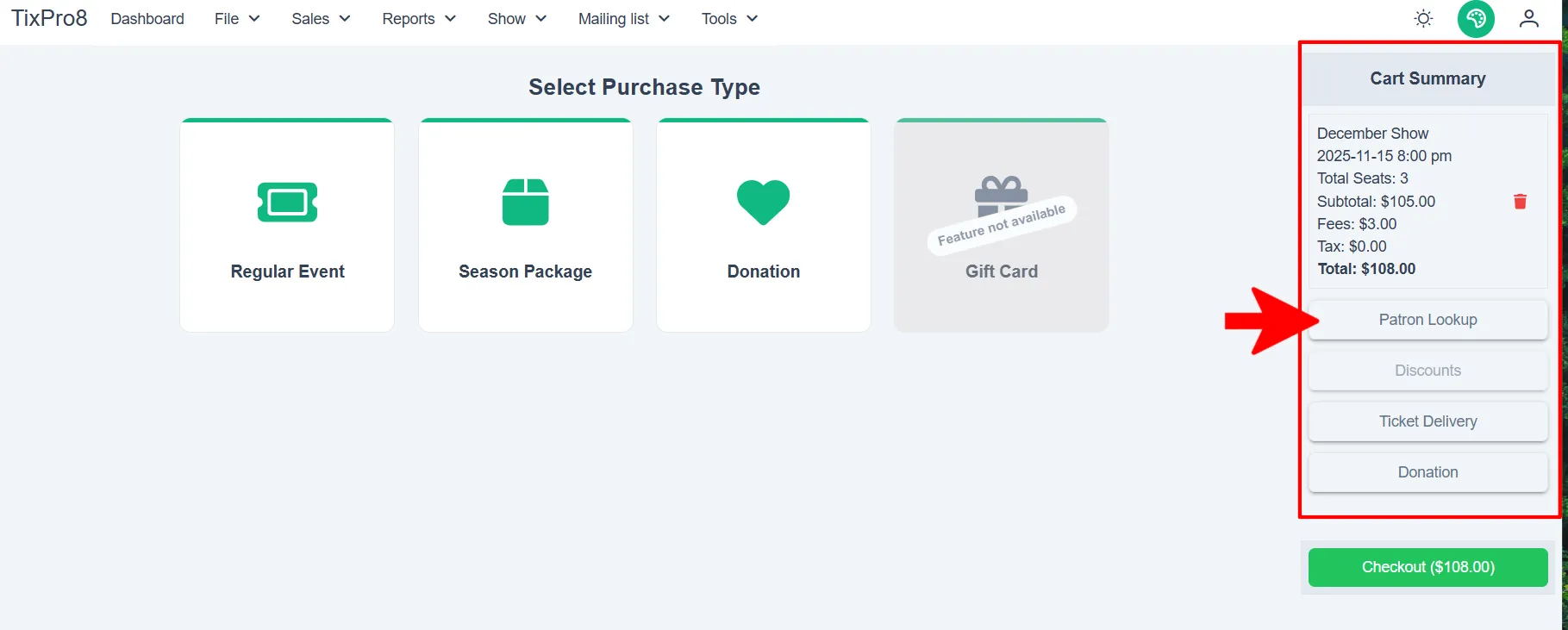The height and width of the screenshot is (630, 1568).
Task: Expand the File dropdown menu
Action: pos(237,18)
